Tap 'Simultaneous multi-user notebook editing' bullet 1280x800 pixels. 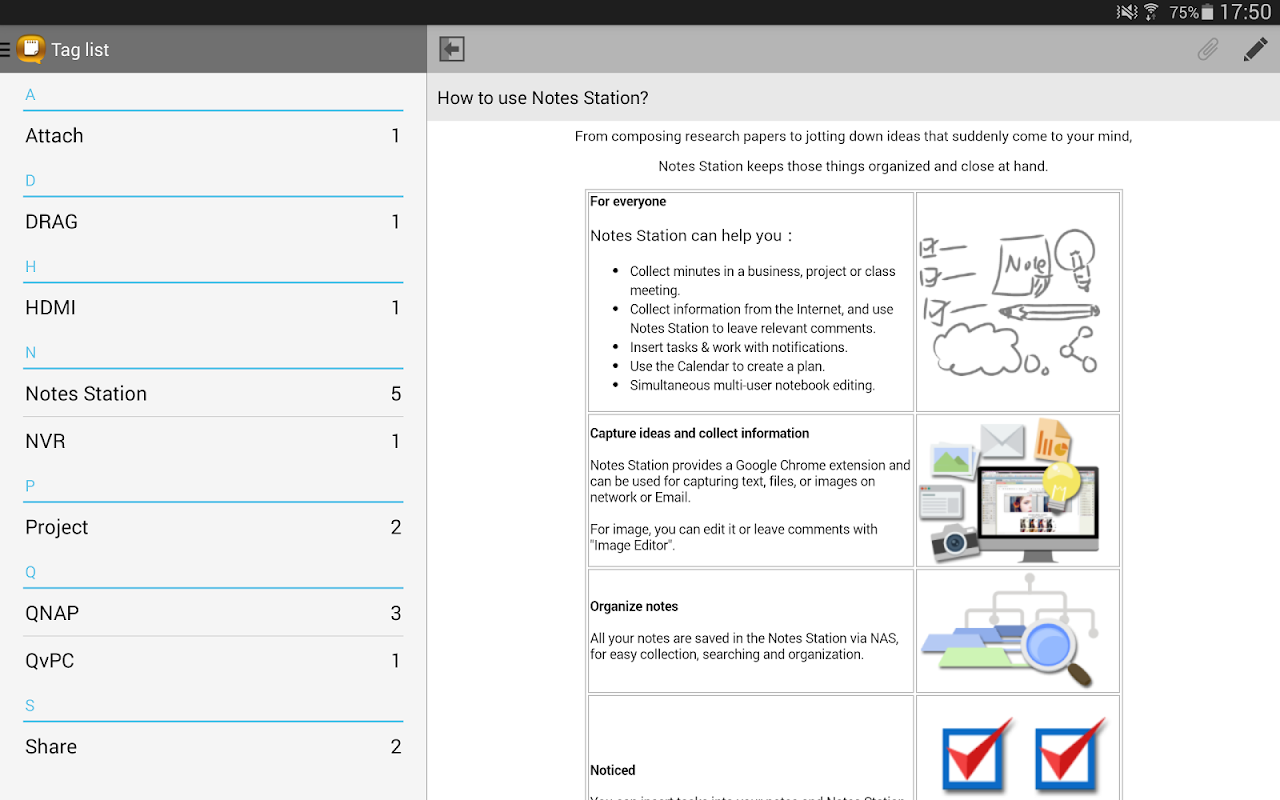[752, 386]
